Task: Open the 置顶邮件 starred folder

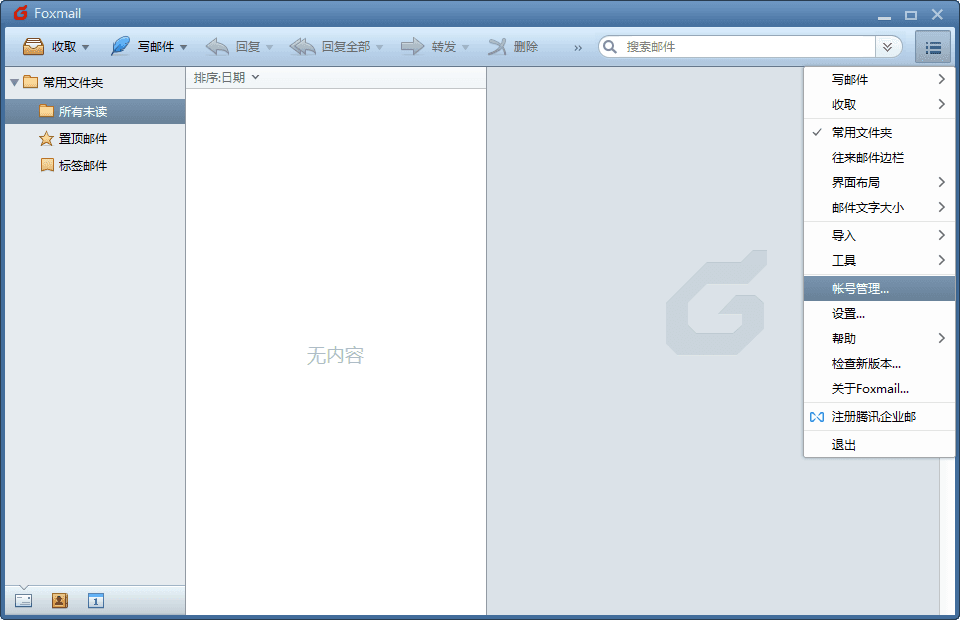Action: (x=82, y=139)
